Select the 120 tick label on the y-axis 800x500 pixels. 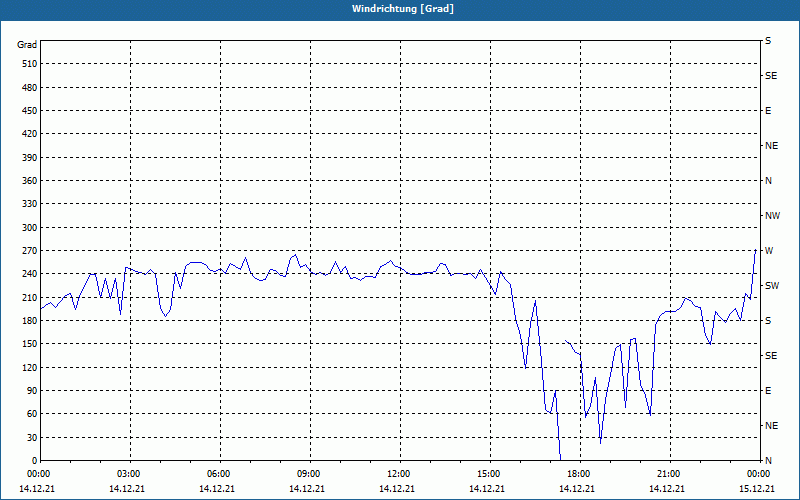[29, 367]
